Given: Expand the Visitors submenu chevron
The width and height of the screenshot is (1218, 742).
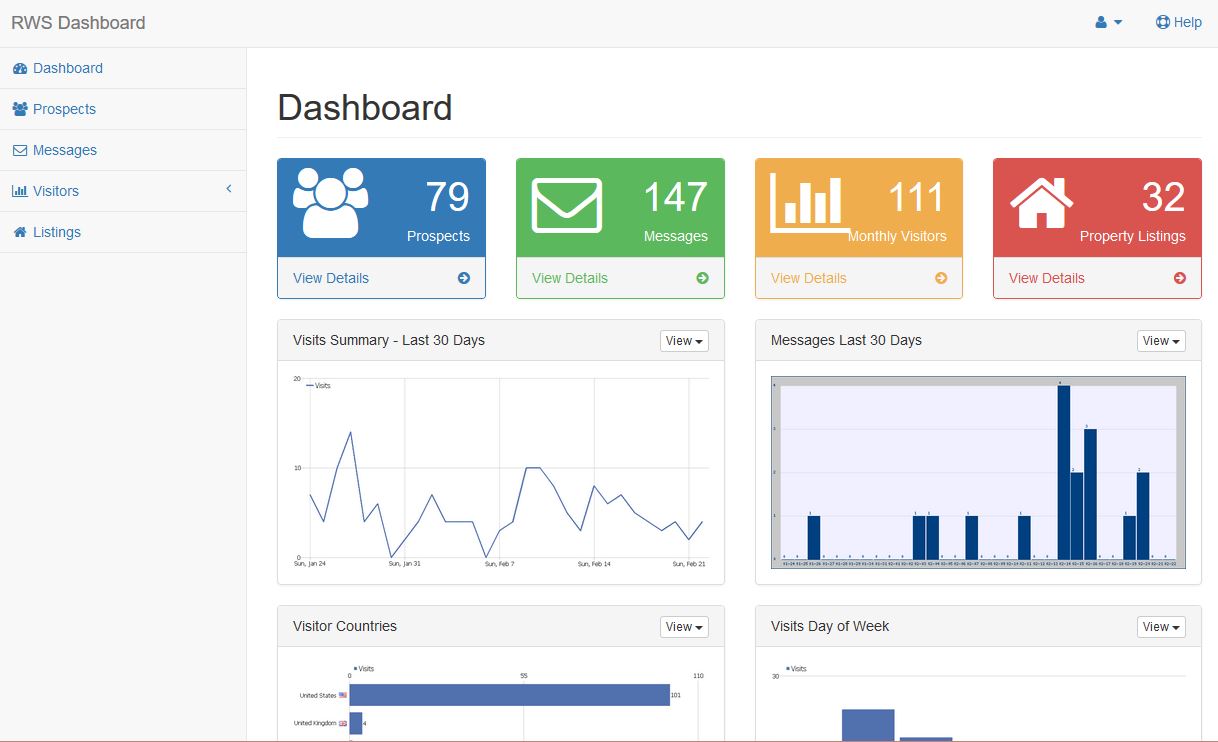Looking at the screenshot, I should pyautogui.click(x=228, y=189).
